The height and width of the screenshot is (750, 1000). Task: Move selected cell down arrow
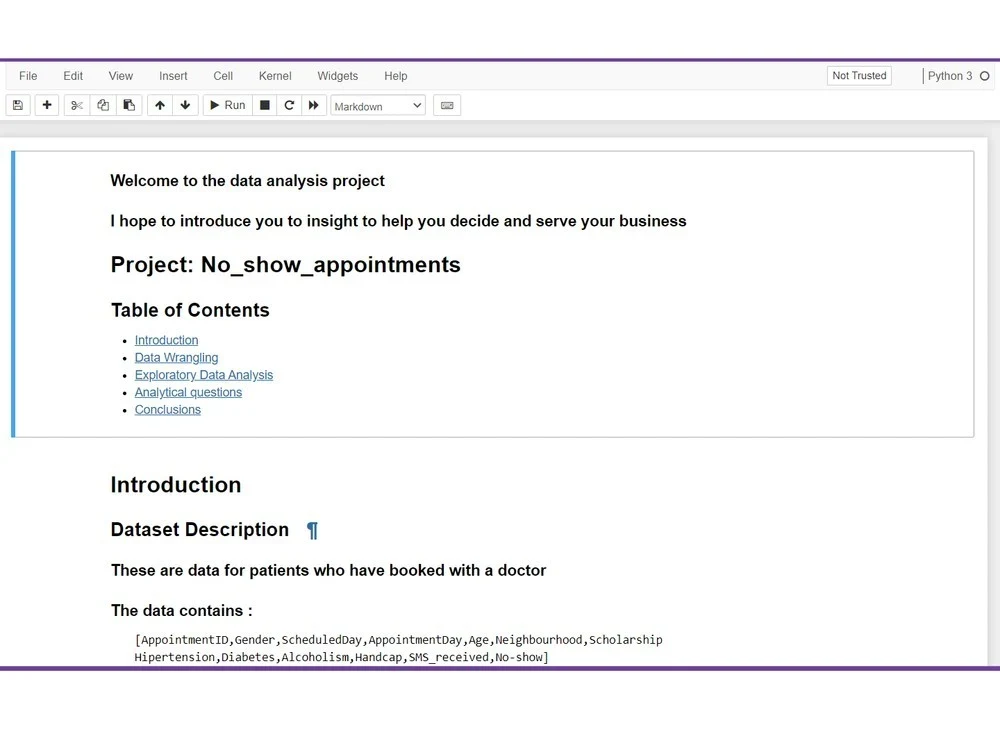(186, 105)
